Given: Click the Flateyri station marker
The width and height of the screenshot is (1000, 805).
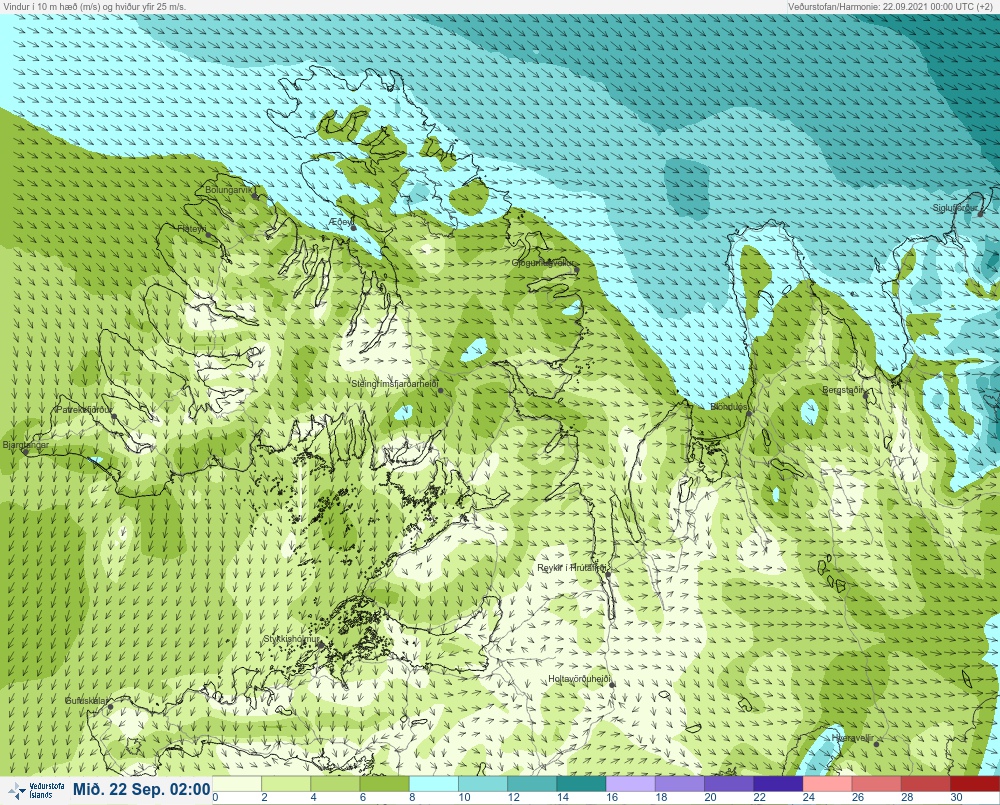Looking at the screenshot, I should tap(209, 235).
